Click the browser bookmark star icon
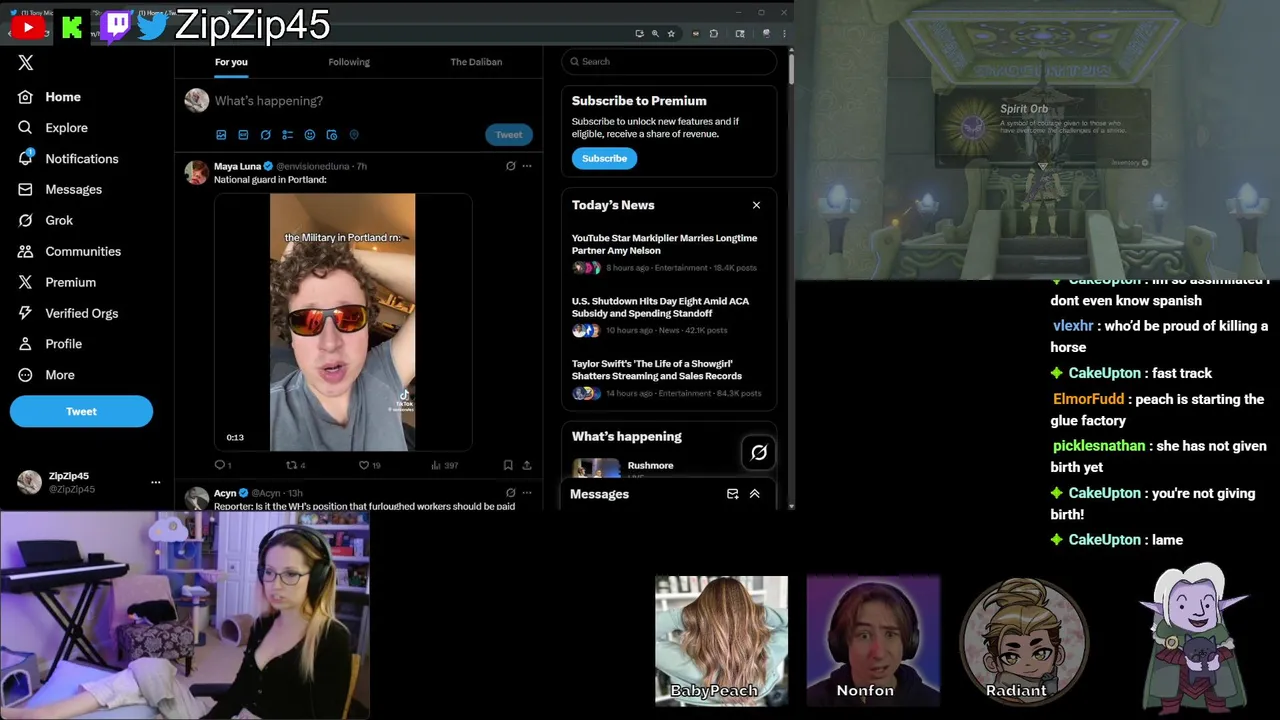 click(671, 33)
